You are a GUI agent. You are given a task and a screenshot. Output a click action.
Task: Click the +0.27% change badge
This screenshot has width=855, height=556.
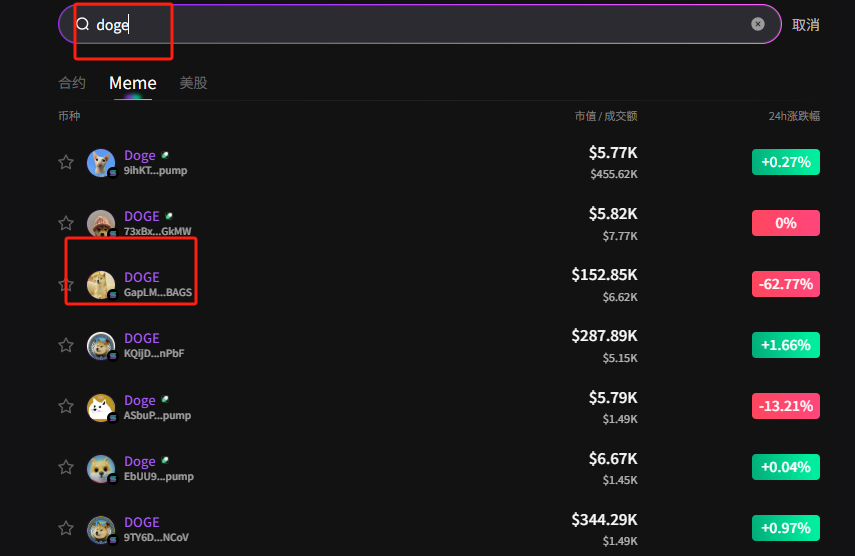coord(786,162)
